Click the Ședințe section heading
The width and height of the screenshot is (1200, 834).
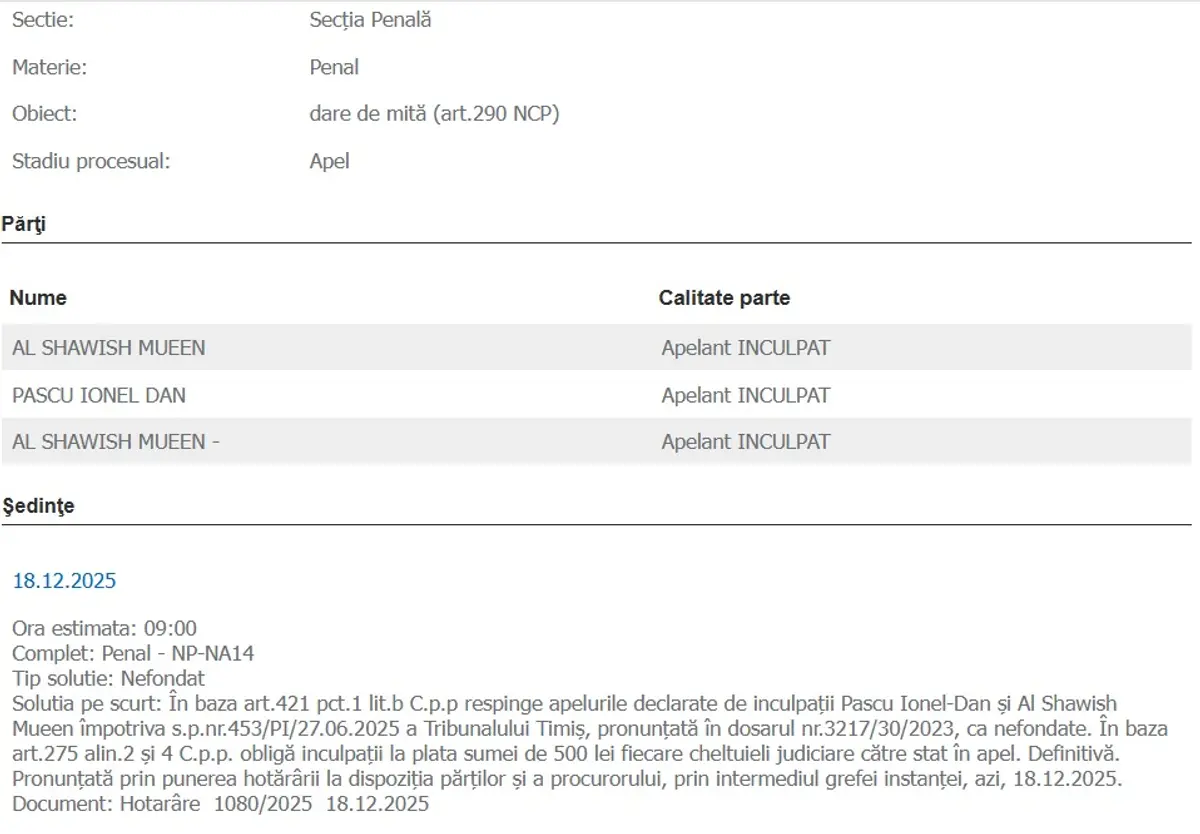pyautogui.click(x=38, y=506)
